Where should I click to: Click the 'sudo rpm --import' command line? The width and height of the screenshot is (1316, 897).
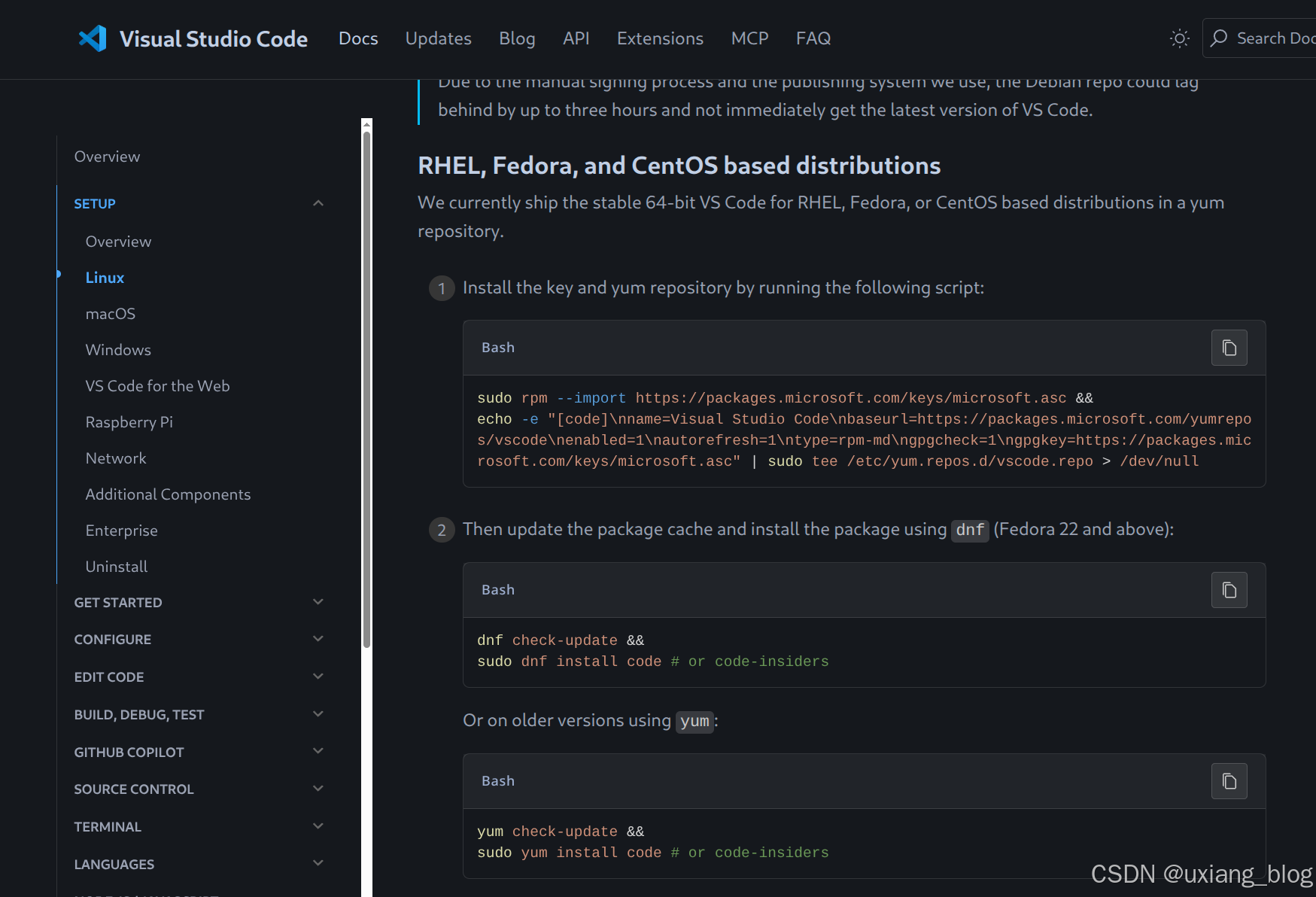(x=785, y=398)
